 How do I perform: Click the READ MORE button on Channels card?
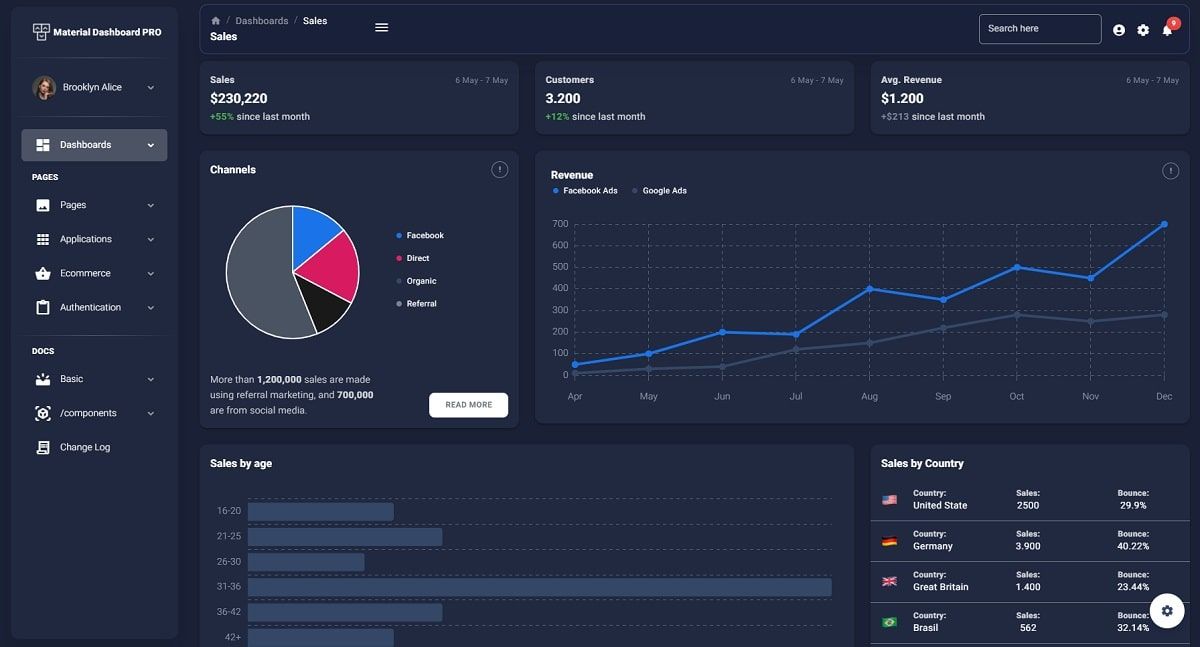468,404
